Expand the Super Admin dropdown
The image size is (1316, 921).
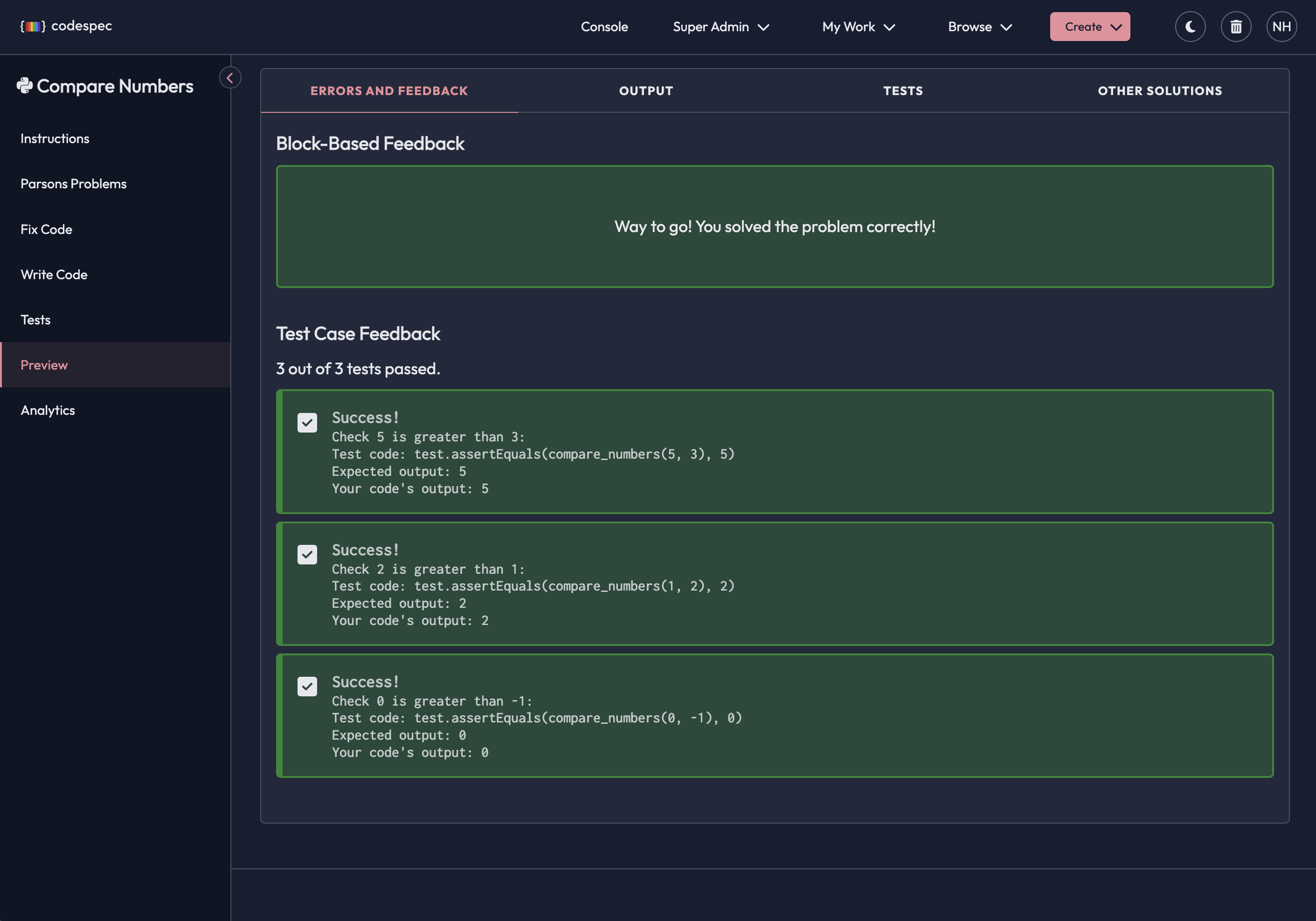(x=720, y=27)
